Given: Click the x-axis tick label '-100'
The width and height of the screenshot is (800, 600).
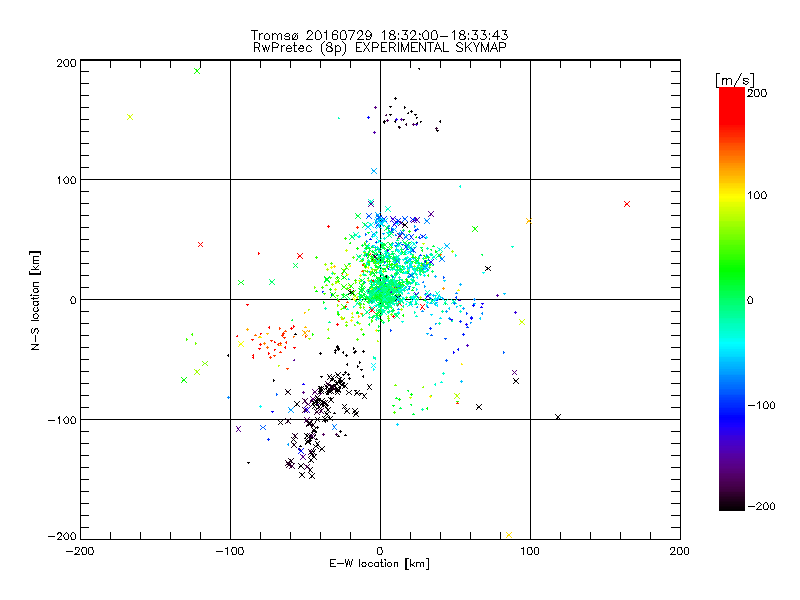Looking at the screenshot, I should [x=230, y=551].
